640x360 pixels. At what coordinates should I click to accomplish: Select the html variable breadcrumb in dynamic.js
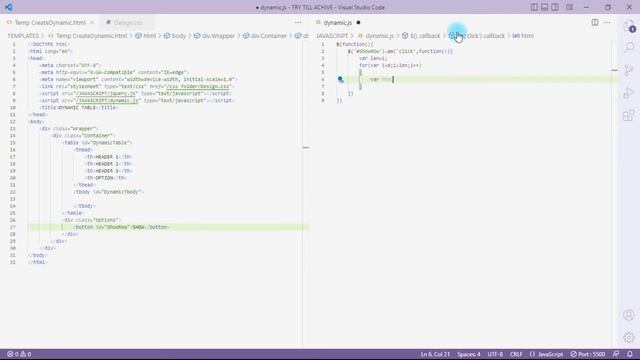pos(527,36)
